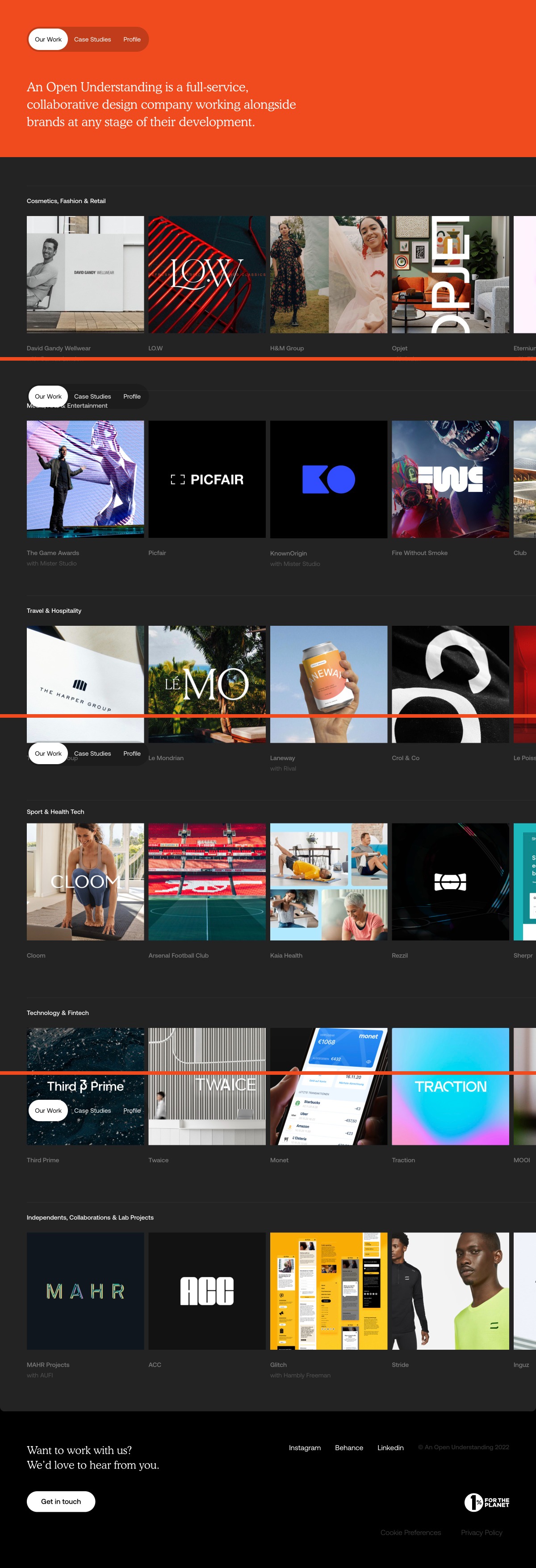Click the 'Monet' caption text
This screenshot has width=536, height=1568.
tap(280, 1160)
